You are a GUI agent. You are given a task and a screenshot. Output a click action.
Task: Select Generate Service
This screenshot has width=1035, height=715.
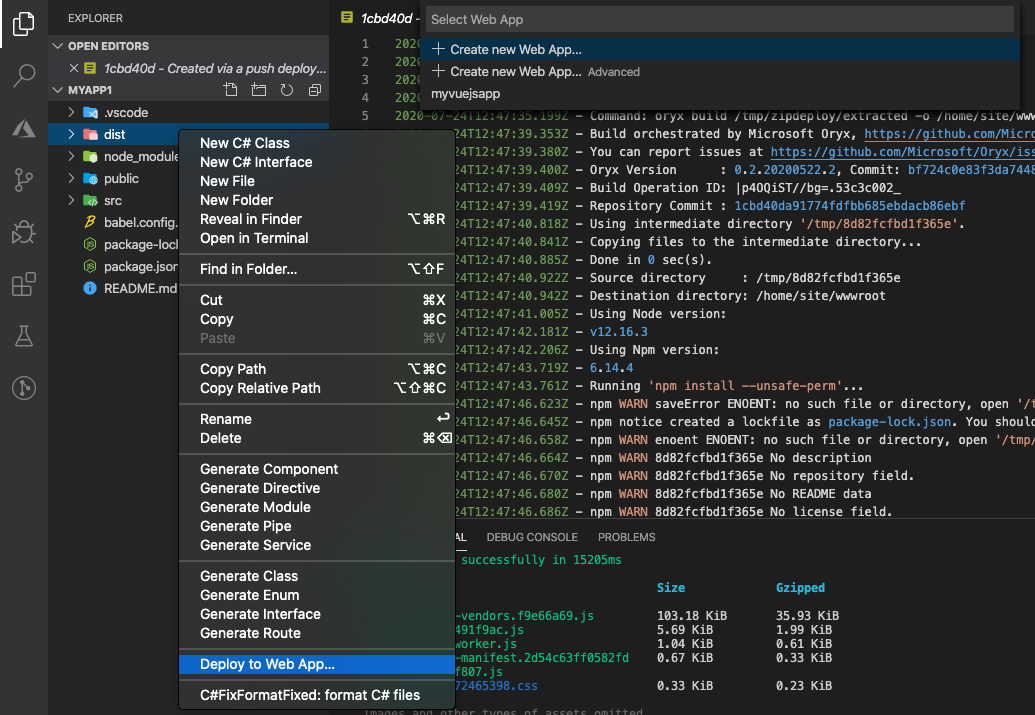317,545
